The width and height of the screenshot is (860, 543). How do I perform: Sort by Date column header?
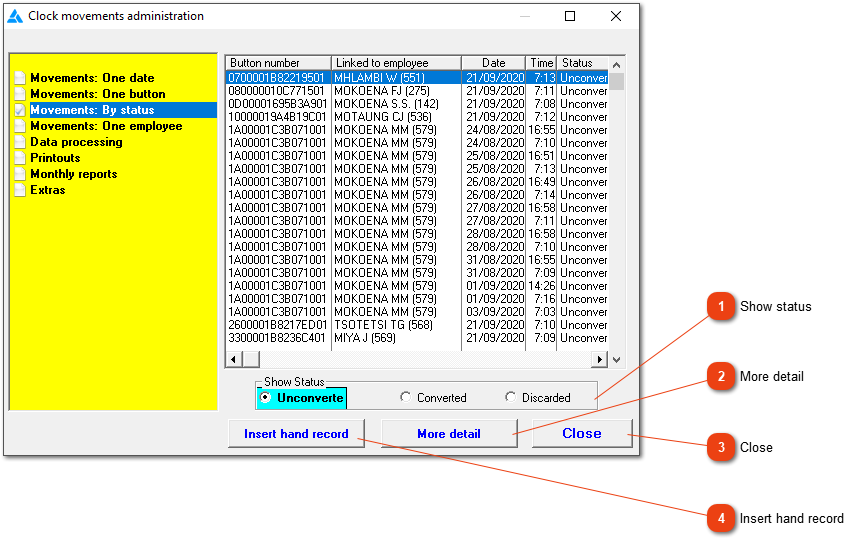coord(494,63)
